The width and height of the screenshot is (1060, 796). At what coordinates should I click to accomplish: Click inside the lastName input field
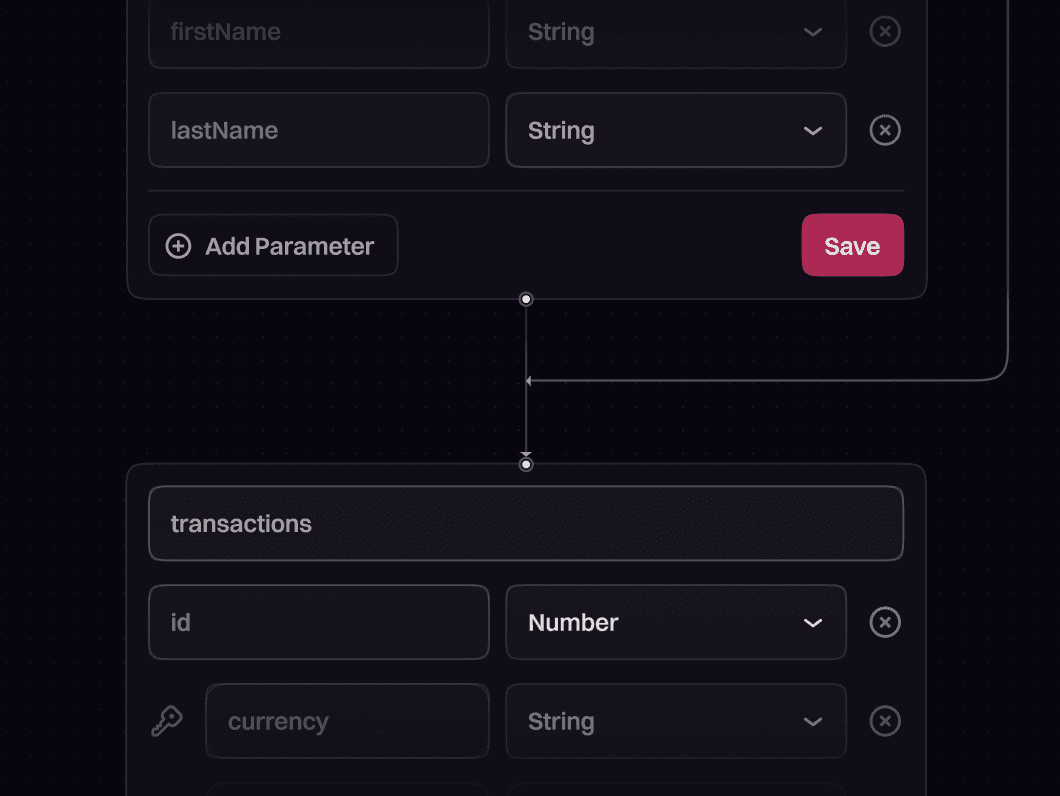coord(318,130)
